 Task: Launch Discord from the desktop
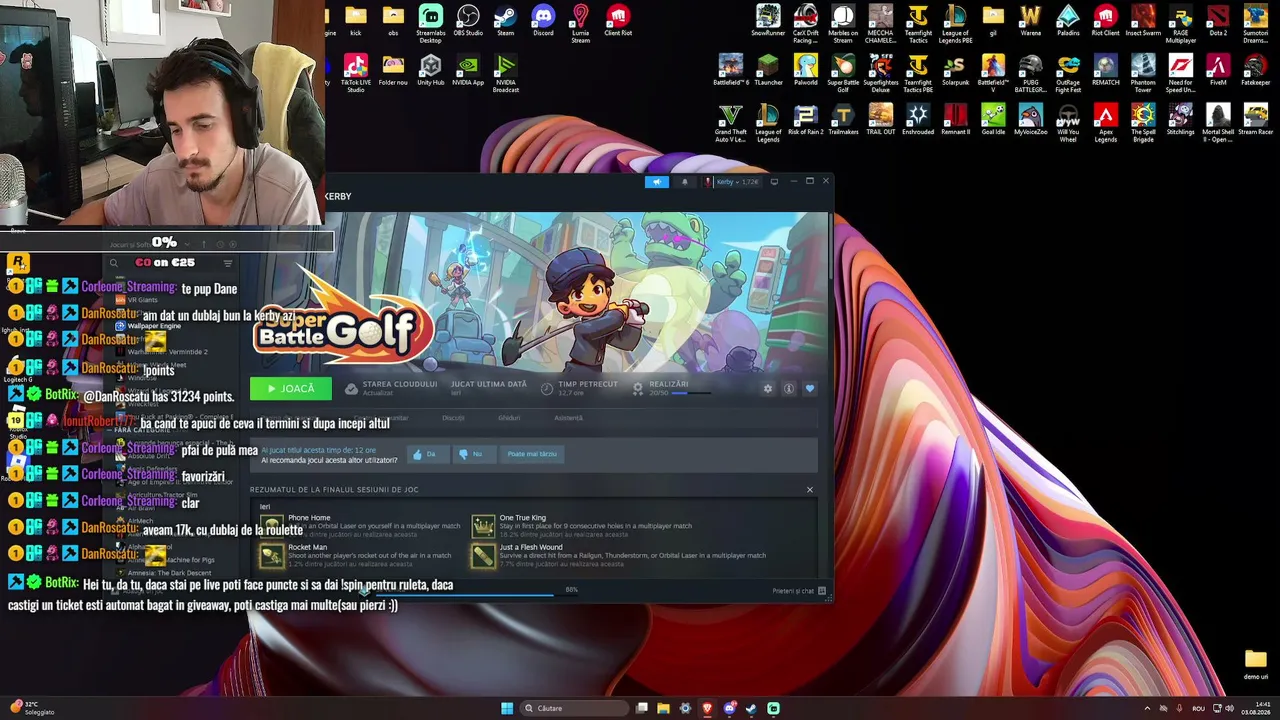point(543,20)
